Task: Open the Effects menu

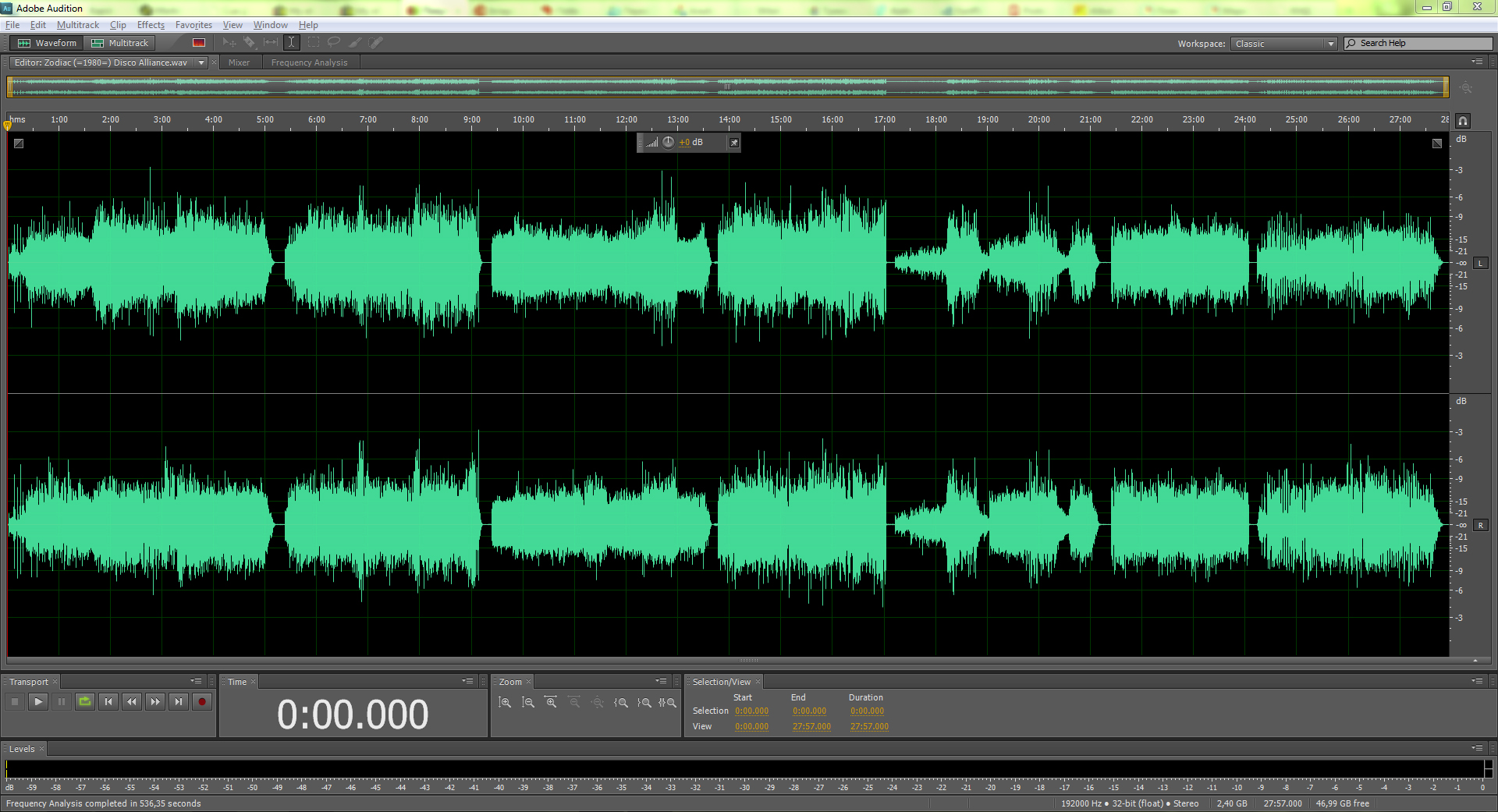Action: click(x=151, y=25)
